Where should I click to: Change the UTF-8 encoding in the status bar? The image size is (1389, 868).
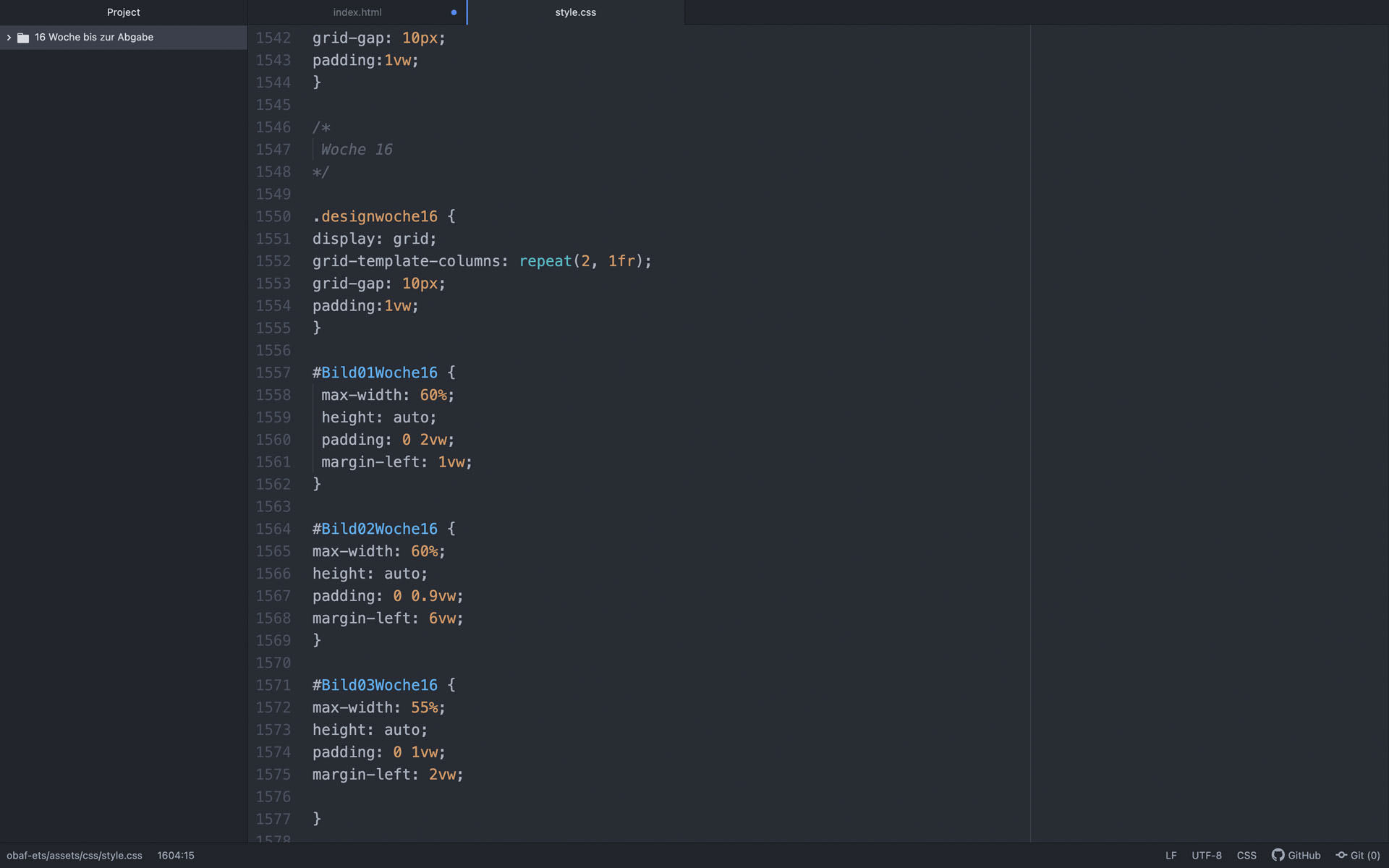click(x=1207, y=855)
